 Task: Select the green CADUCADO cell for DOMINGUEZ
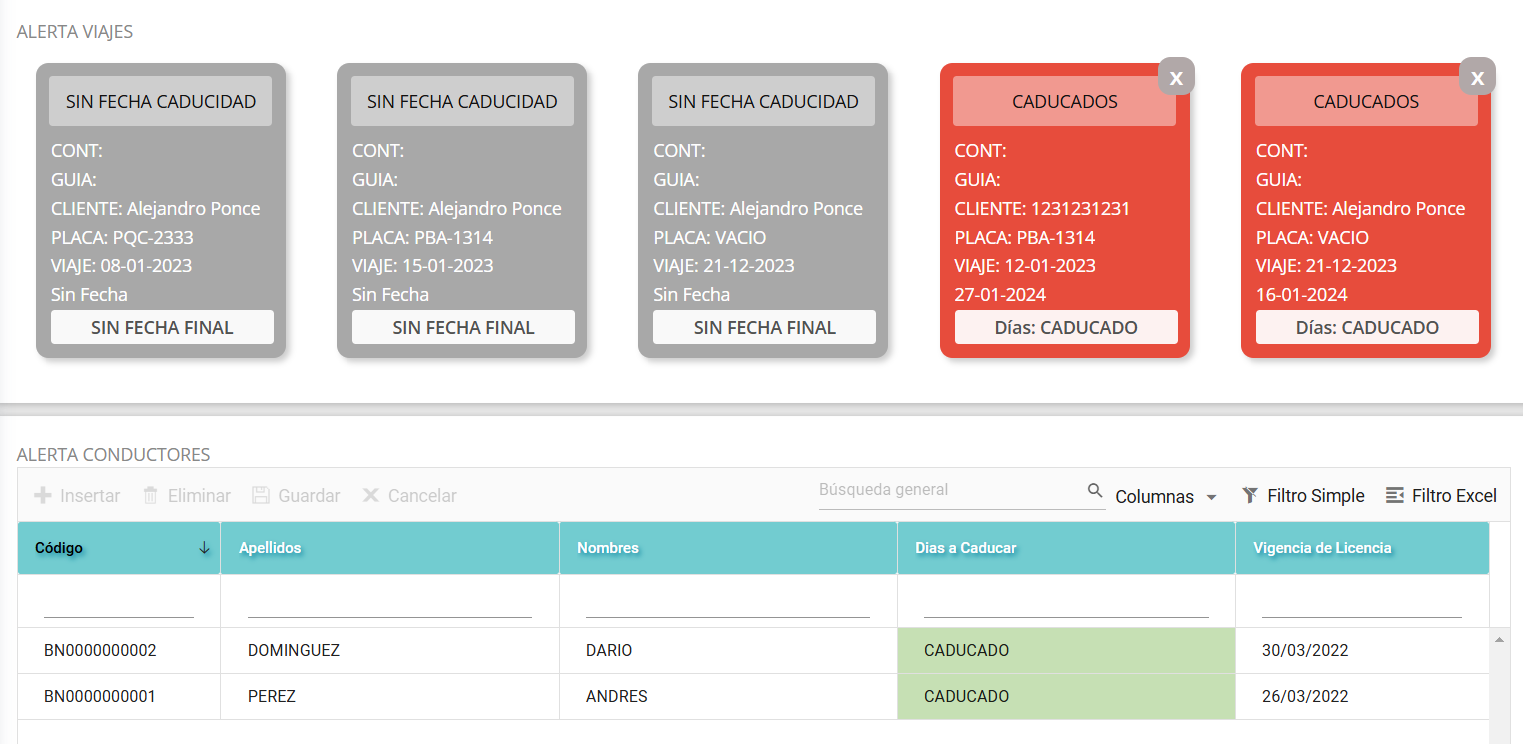(x=1066, y=651)
